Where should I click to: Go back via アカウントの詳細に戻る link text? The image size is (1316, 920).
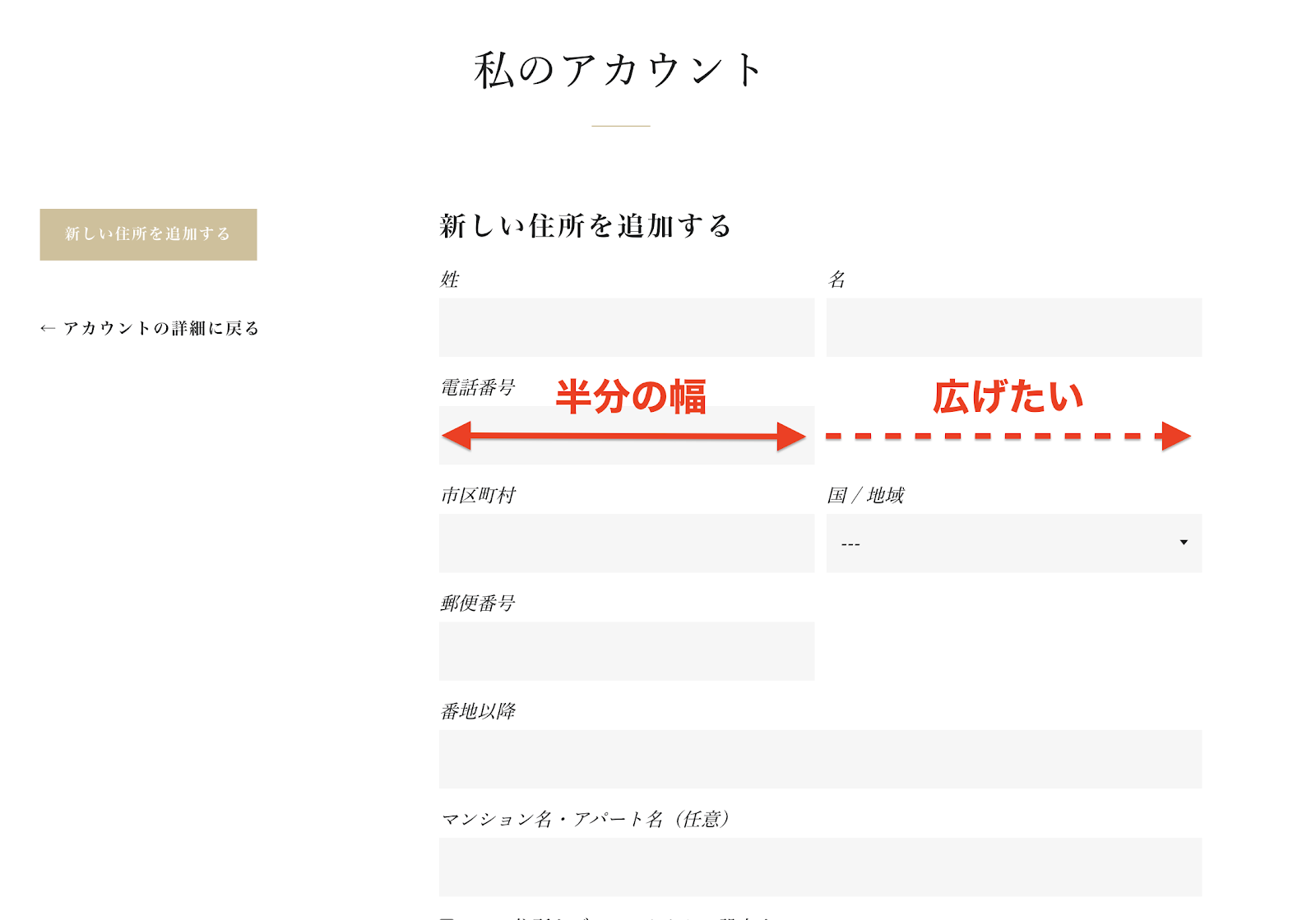pyautogui.click(x=161, y=328)
